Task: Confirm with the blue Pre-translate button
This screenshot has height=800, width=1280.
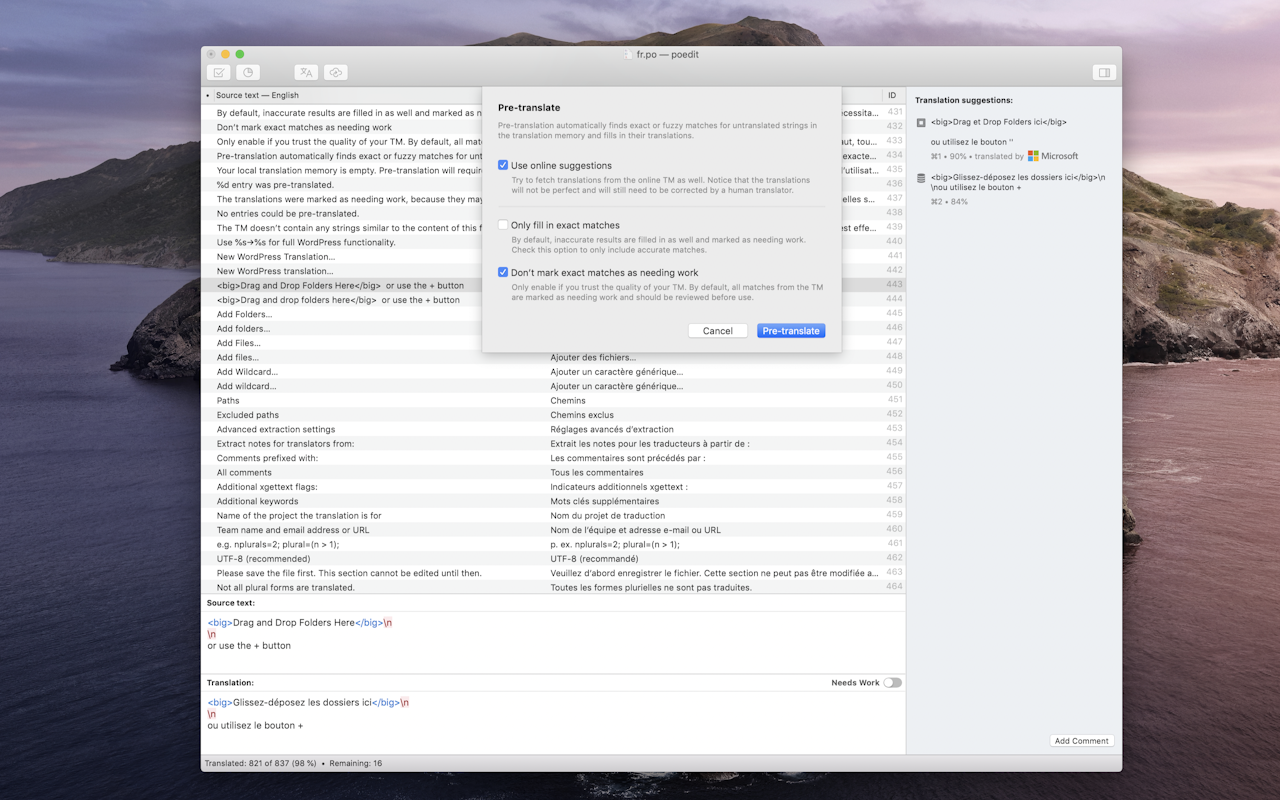Action: click(791, 331)
